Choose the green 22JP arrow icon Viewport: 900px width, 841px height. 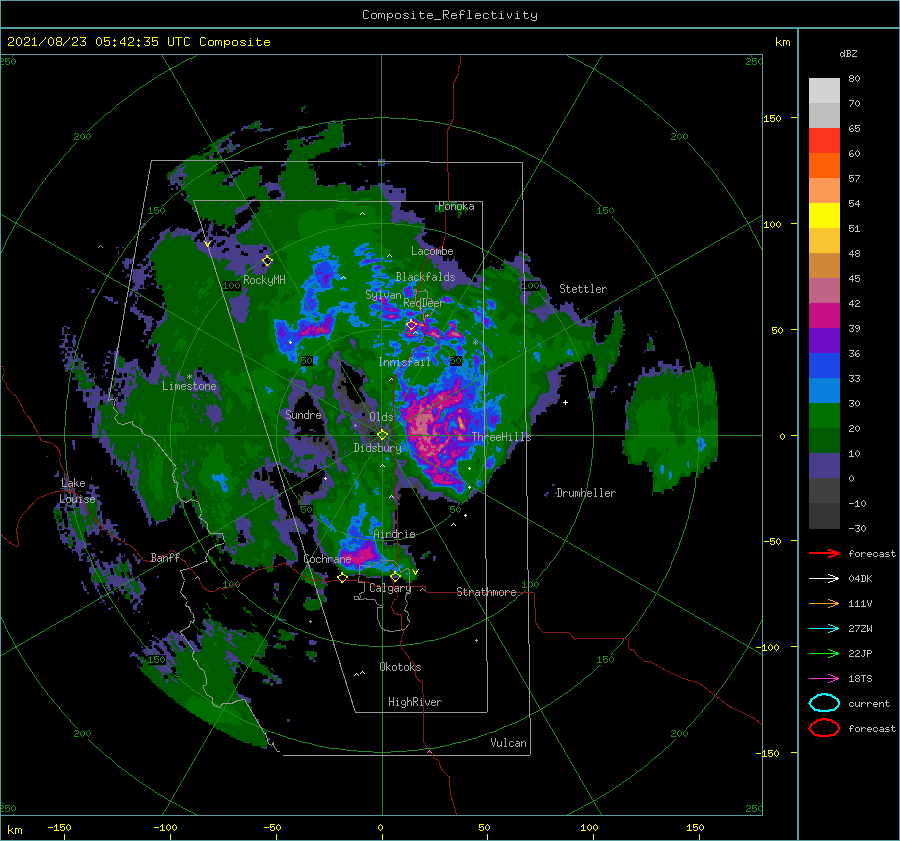coord(824,653)
